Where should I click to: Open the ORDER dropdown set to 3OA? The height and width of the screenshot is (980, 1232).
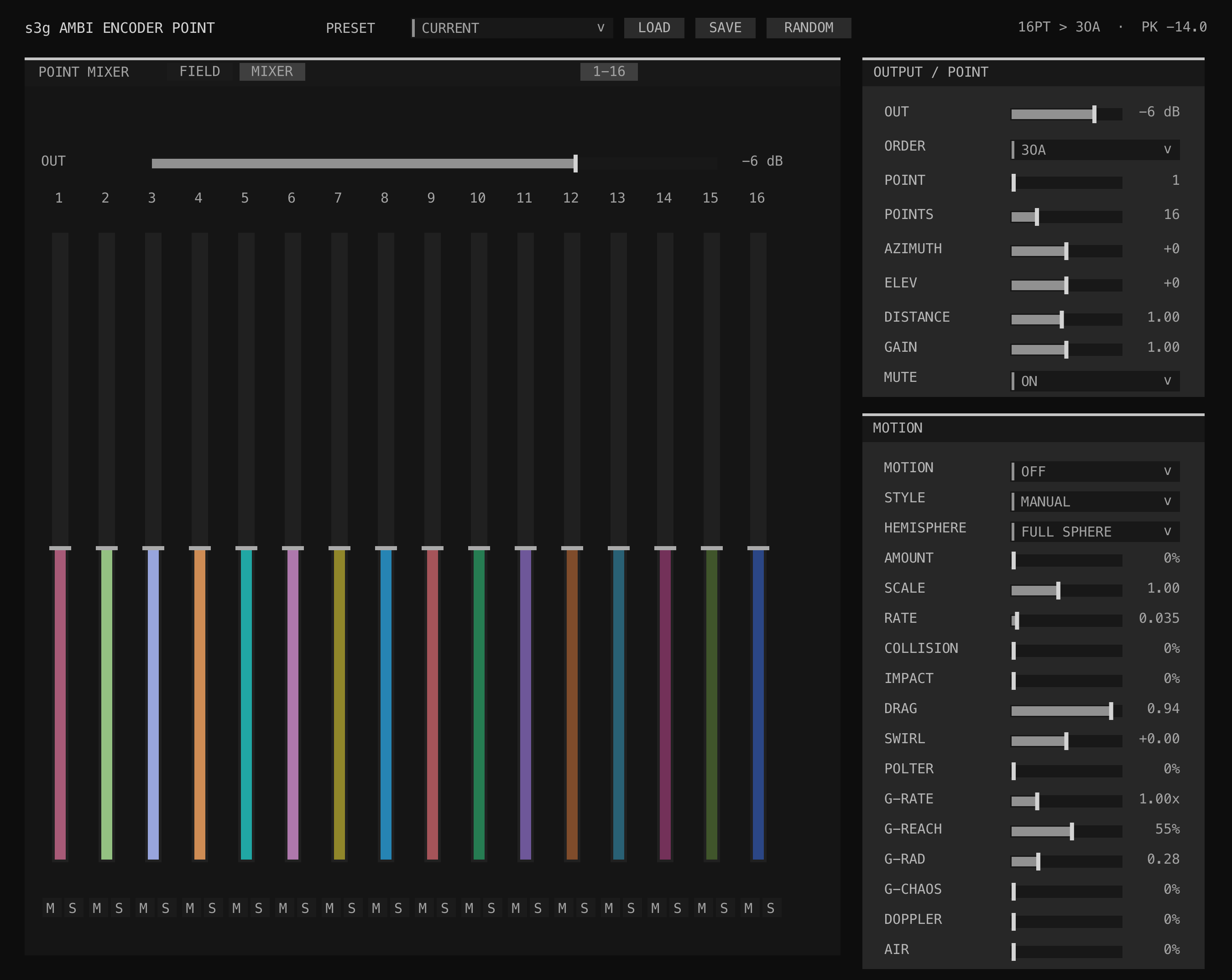tap(1096, 150)
